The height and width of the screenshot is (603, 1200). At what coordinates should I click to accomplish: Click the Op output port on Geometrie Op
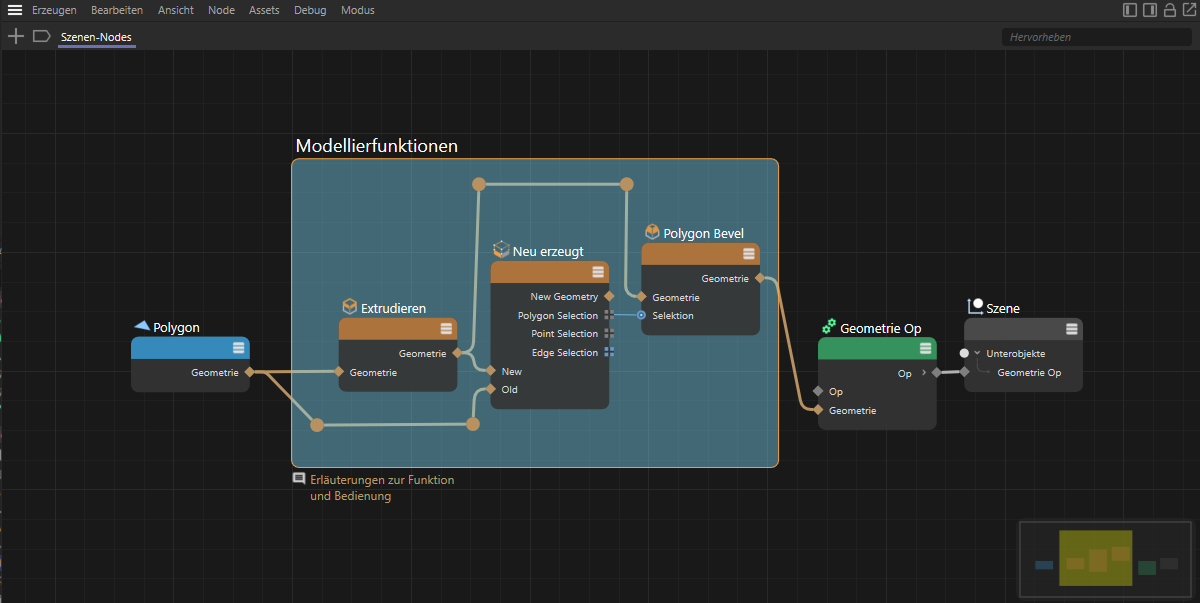(x=937, y=373)
